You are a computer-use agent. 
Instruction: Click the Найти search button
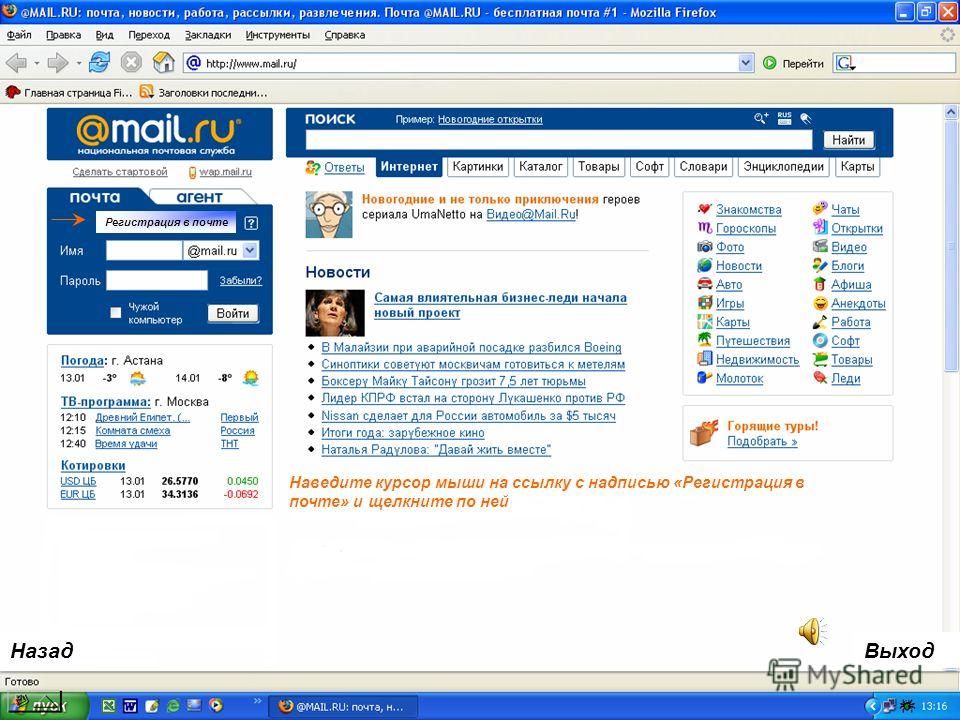(848, 140)
